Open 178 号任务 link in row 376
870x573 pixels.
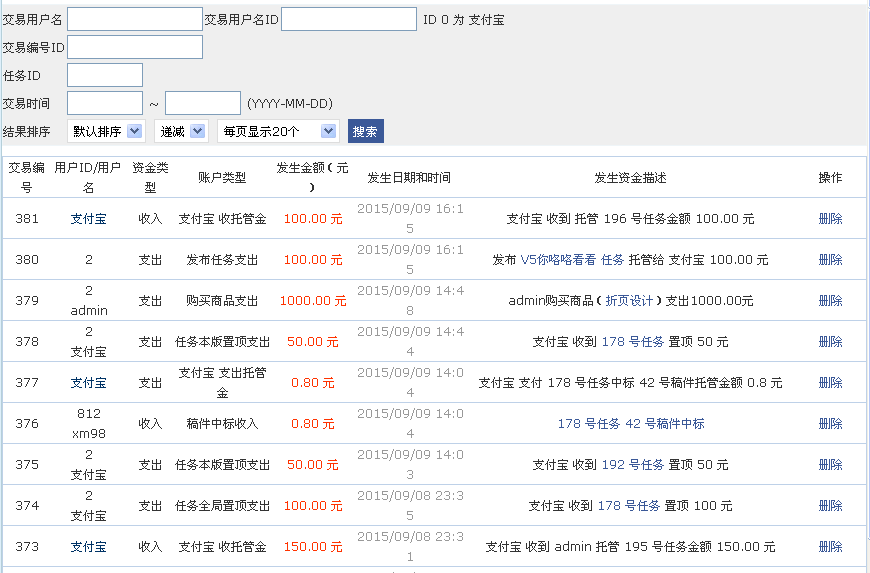tap(588, 424)
